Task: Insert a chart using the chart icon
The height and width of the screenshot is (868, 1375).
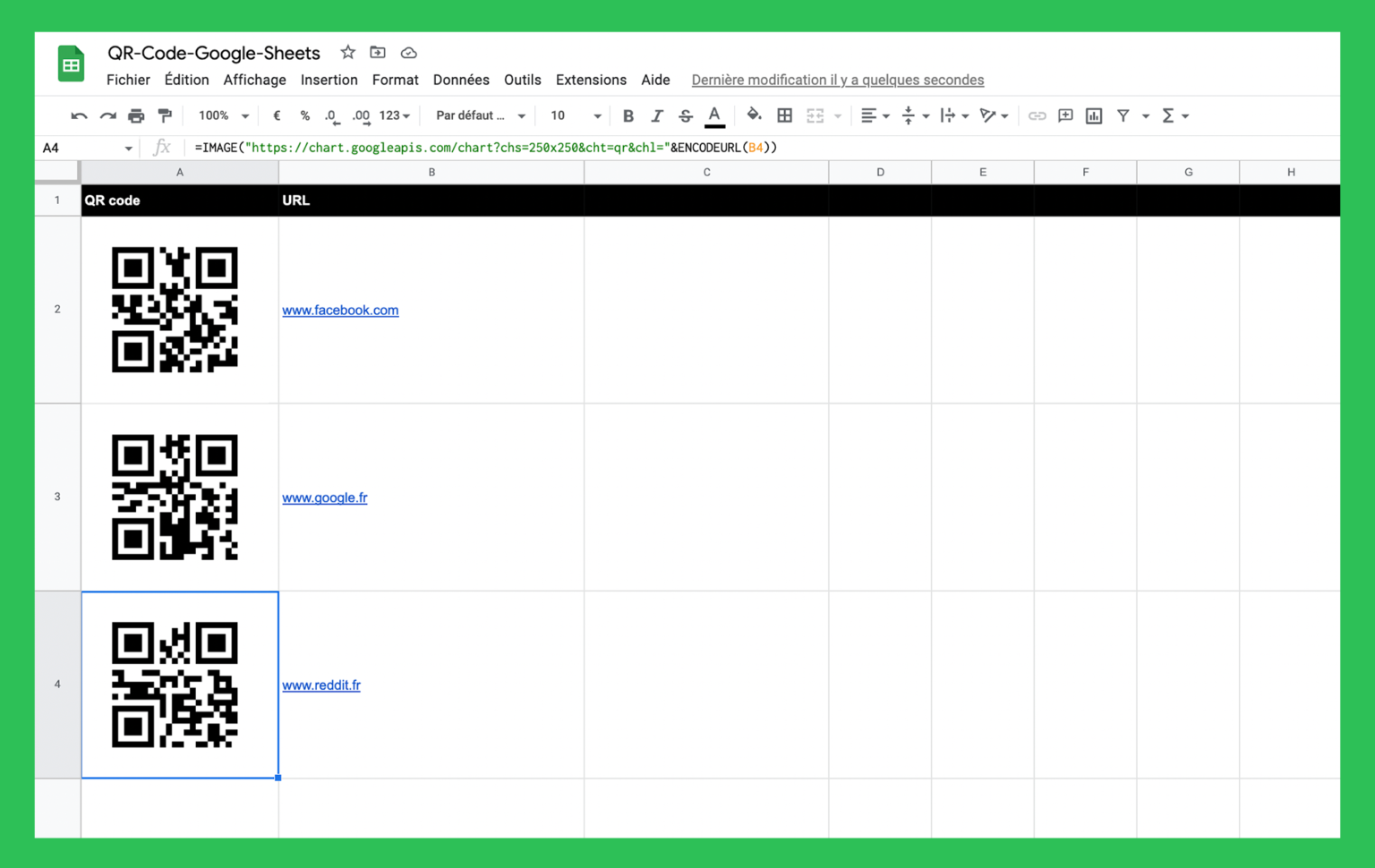Action: point(1093,115)
